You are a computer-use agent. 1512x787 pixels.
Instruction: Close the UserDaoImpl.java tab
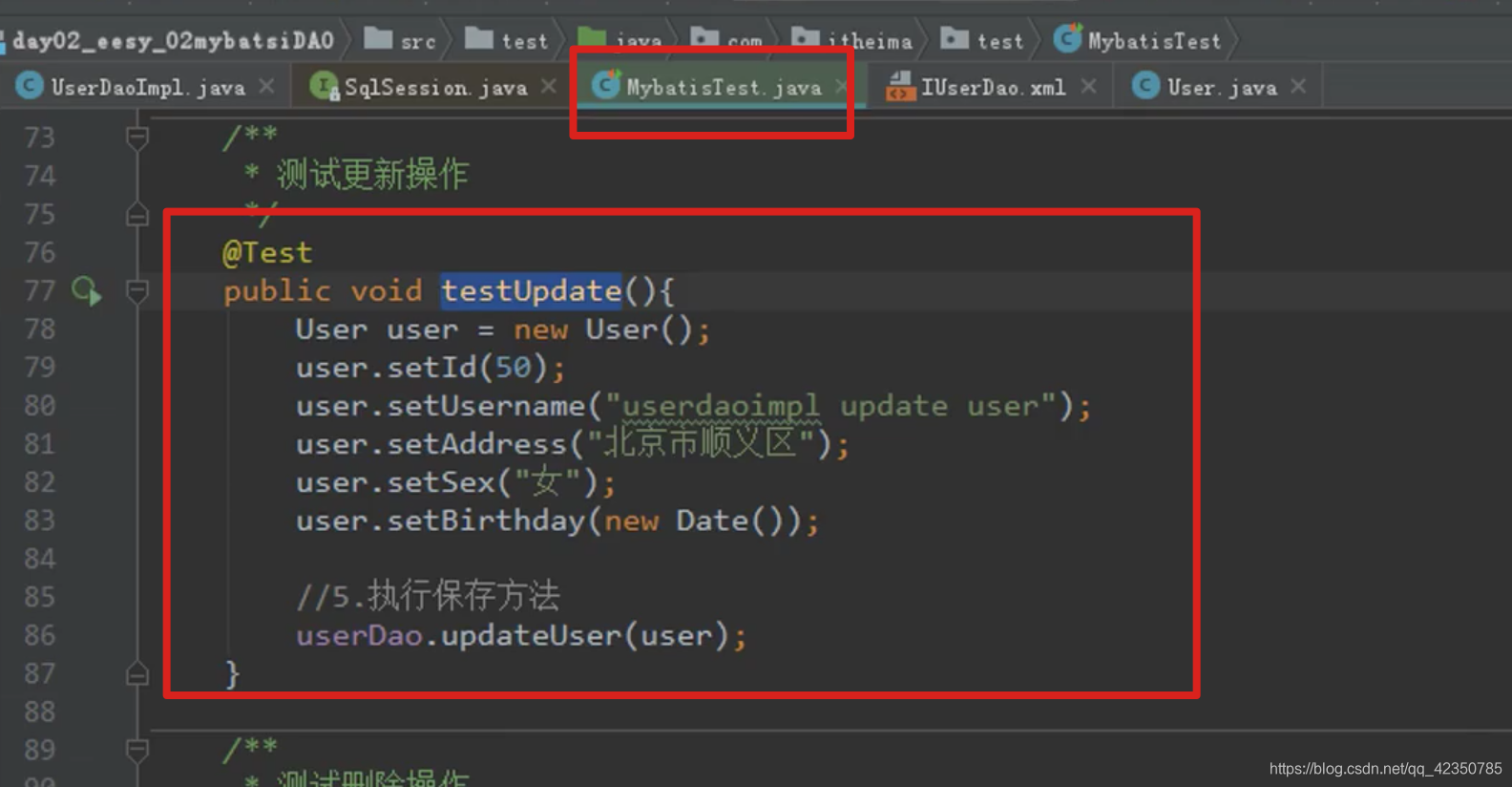(x=266, y=87)
